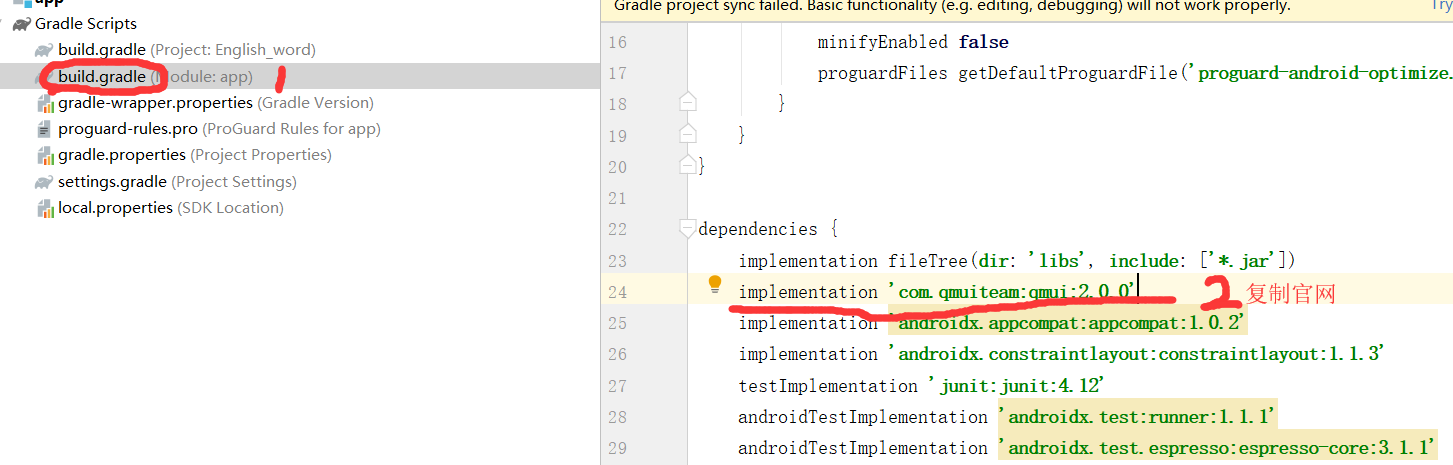Open build.gradle (Project: English_word)
This screenshot has height=465, width=1453.
(x=186, y=49)
